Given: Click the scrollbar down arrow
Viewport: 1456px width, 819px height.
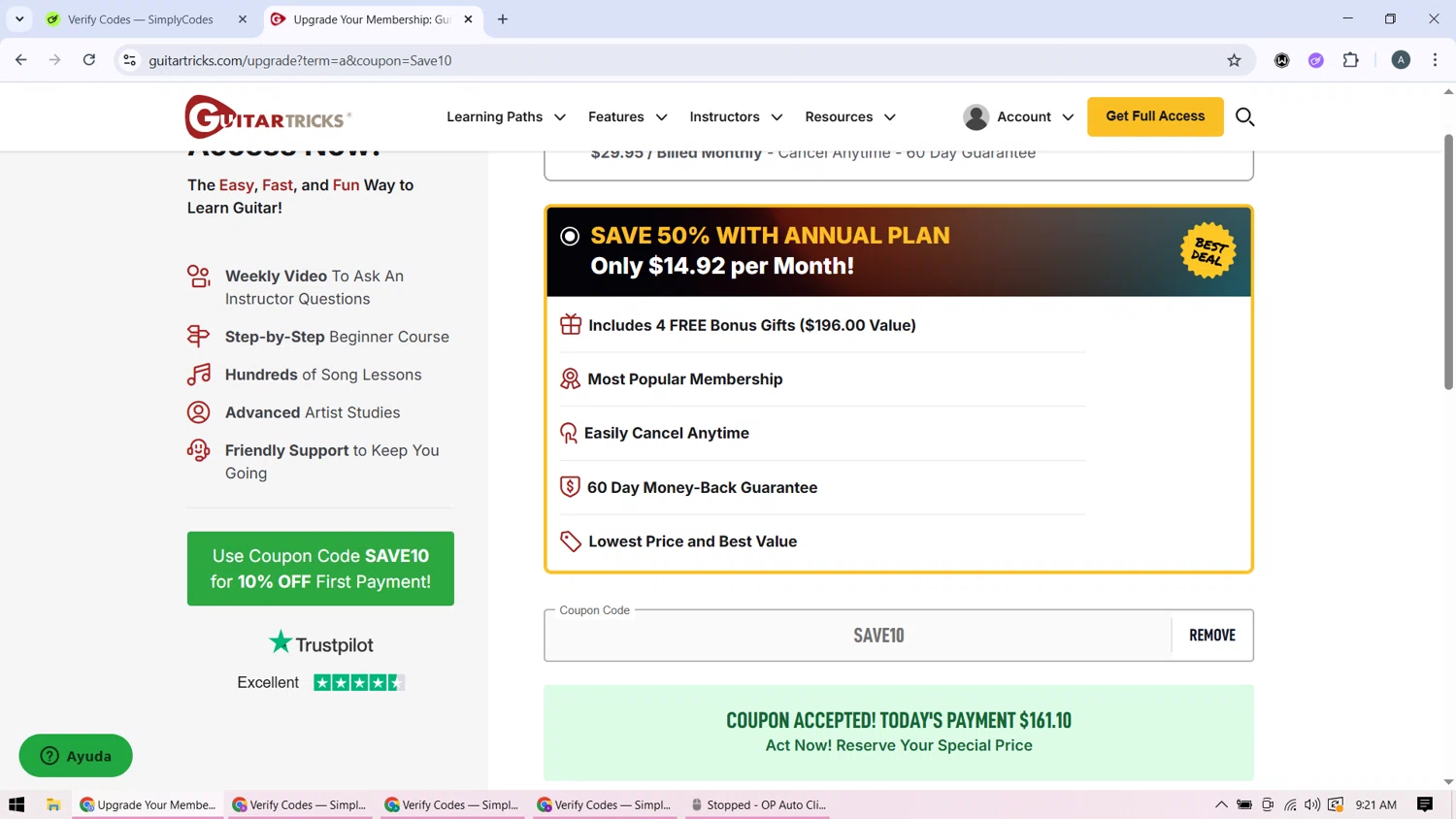Looking at the screenshot, I should coord(1448,781).
